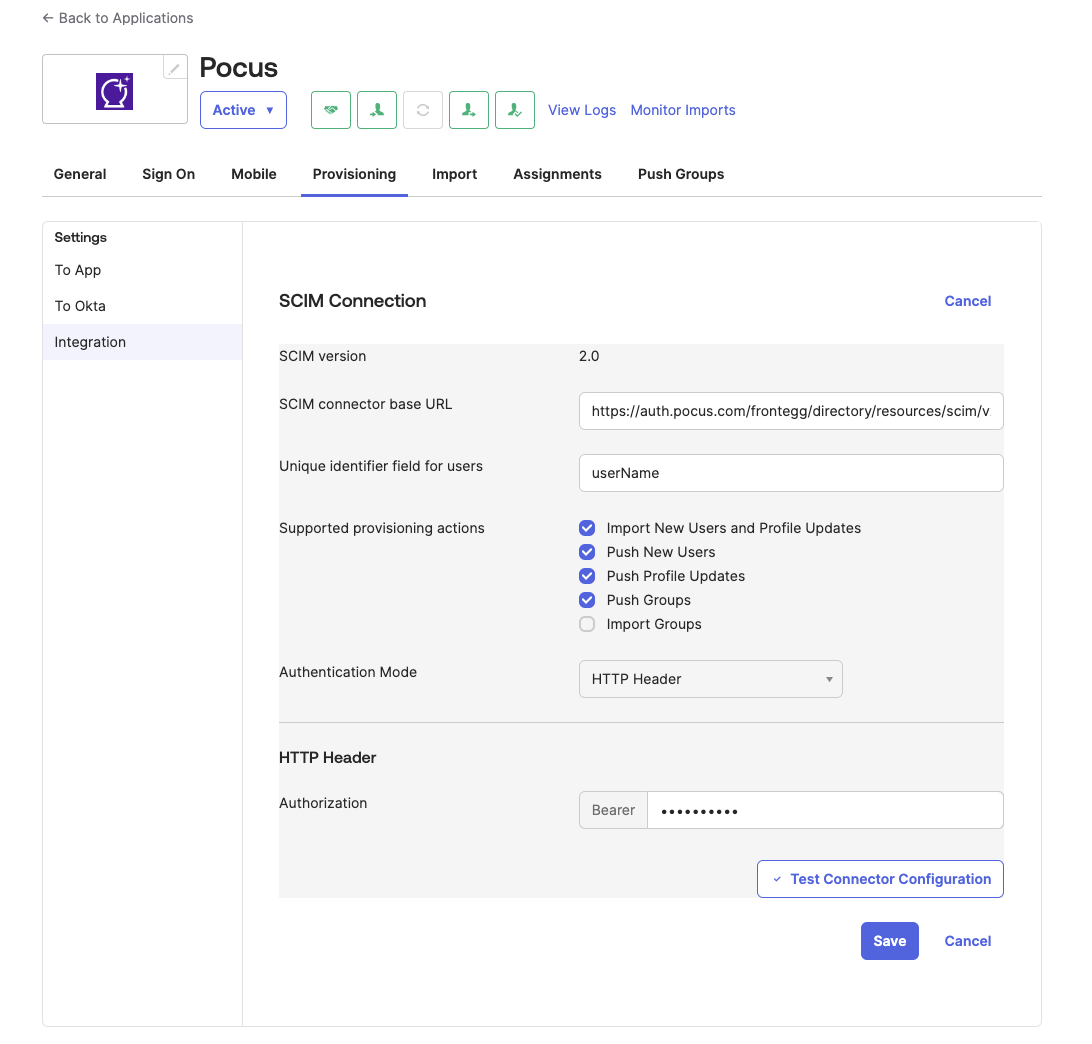This screenshot has height=1044, width=1092.
Task: Select To Okta in Settings sidebar
Action: [x=142, y=306]
